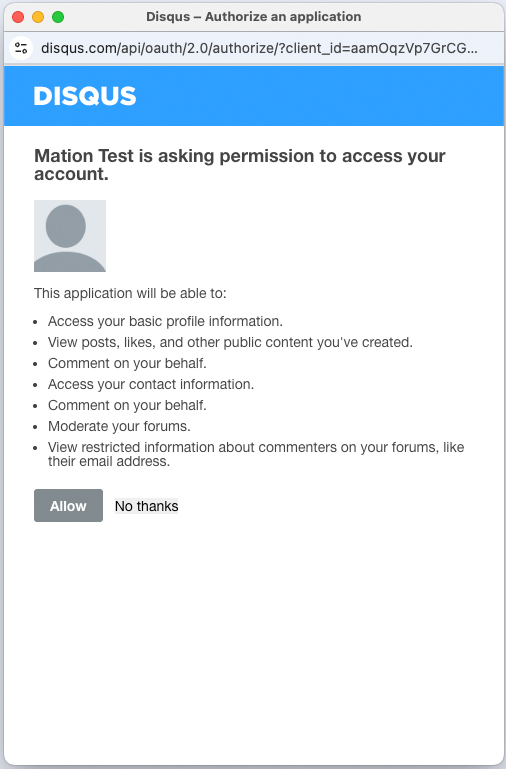506x769 pixels.
Task: Click 'Access your basic profile information' item
Action: (x=165, y=321)
